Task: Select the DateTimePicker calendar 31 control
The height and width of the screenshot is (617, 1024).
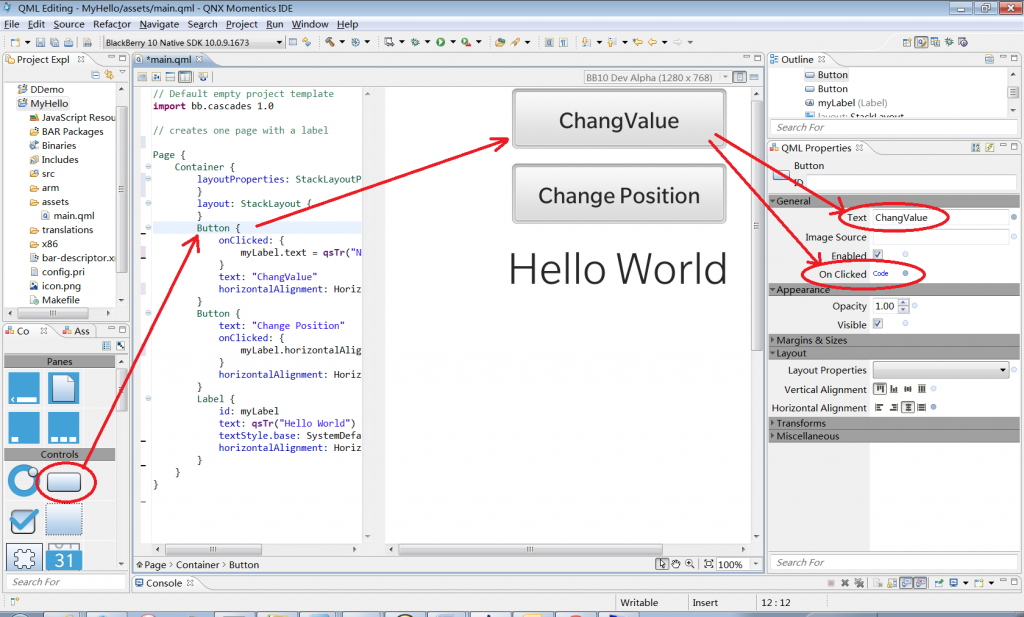Action: (x=64, y=557)
